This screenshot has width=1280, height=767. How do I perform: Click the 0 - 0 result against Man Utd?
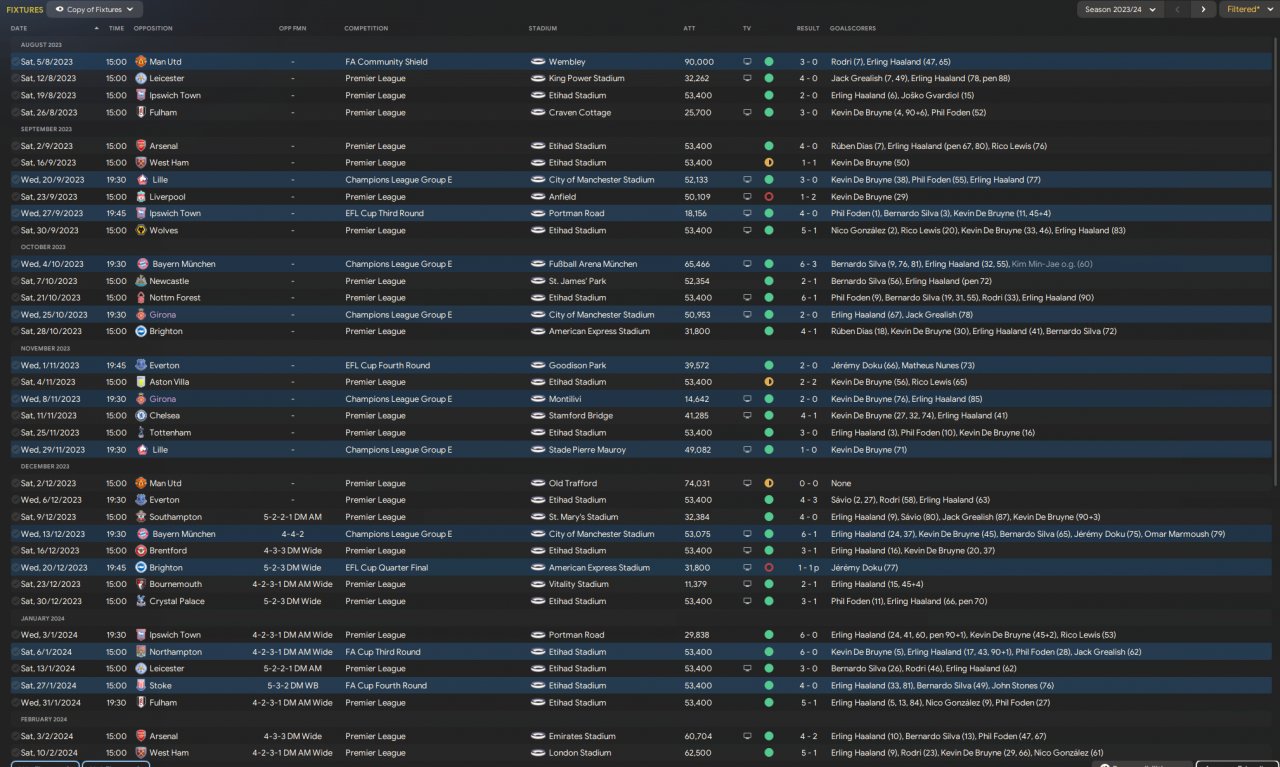tap(808, 484)
